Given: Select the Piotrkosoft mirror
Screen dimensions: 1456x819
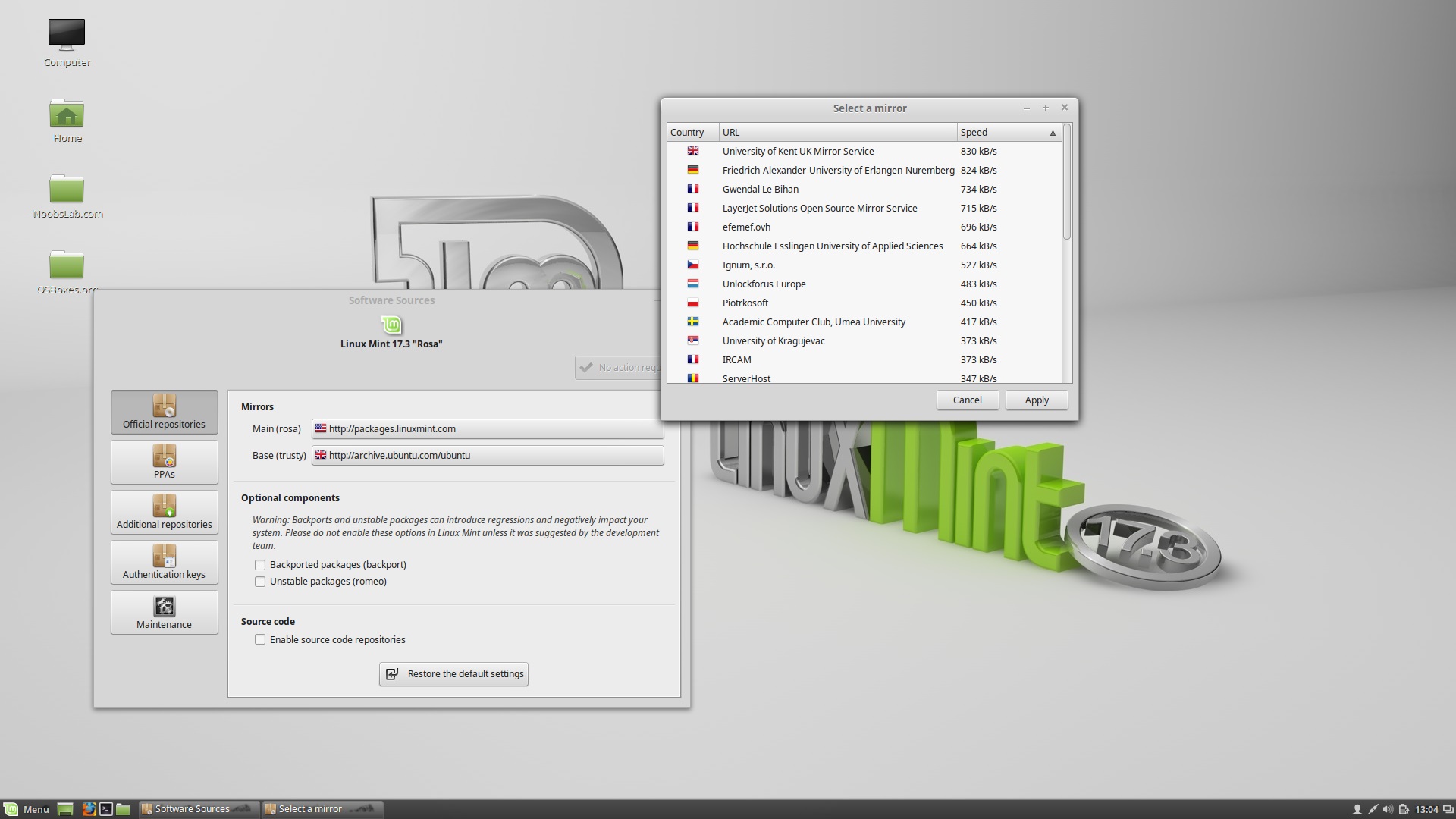Looking at the screenshot, I should [864, 303].
